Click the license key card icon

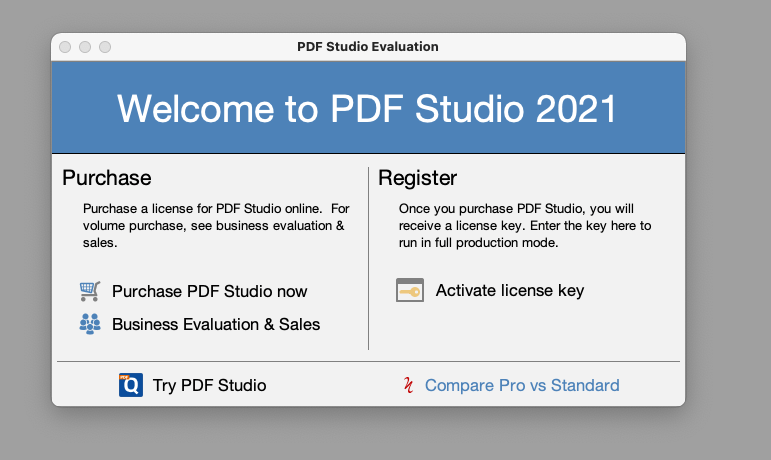click(410, 290)
